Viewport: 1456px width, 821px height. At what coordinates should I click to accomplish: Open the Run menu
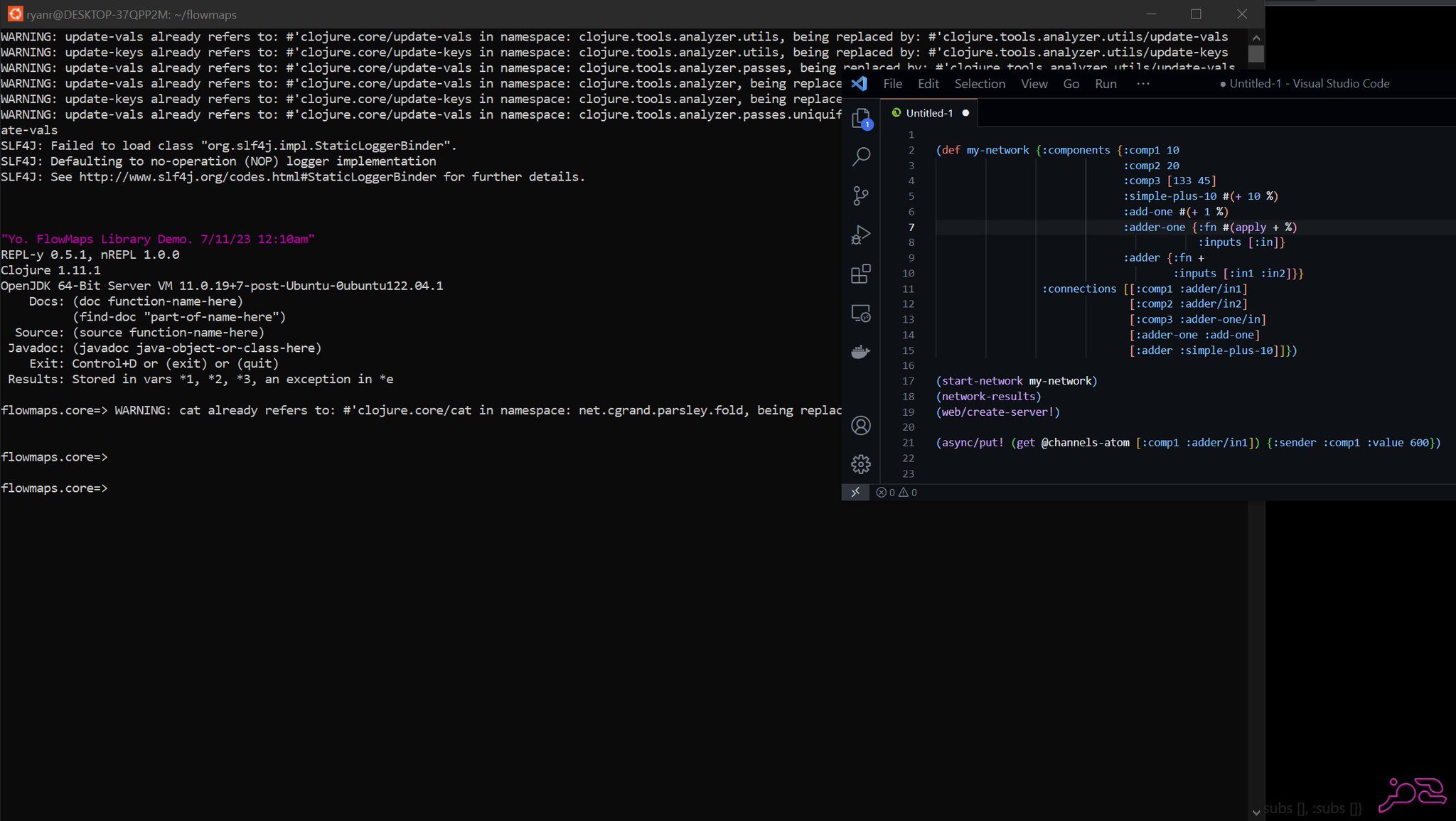click(x=1106, y=84)
